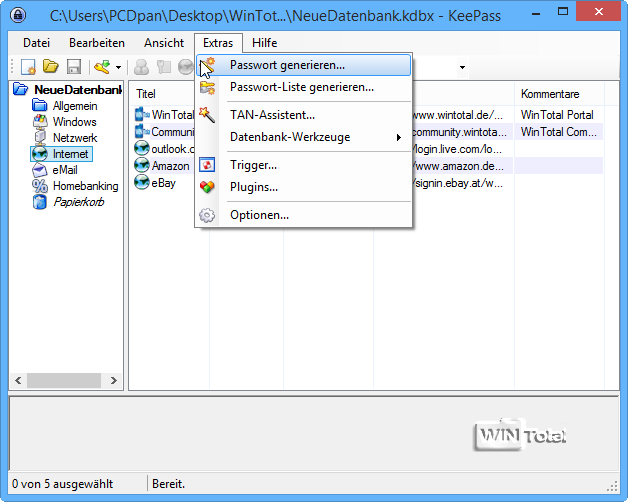Click the Amazon entry globe icon
This screenshot has width=628, height=502.
click(142, 165)
